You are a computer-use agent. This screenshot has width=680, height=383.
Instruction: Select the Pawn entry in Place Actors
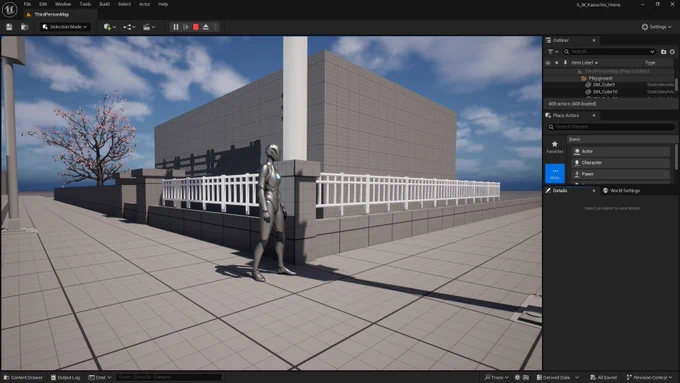tap(620, 174)
